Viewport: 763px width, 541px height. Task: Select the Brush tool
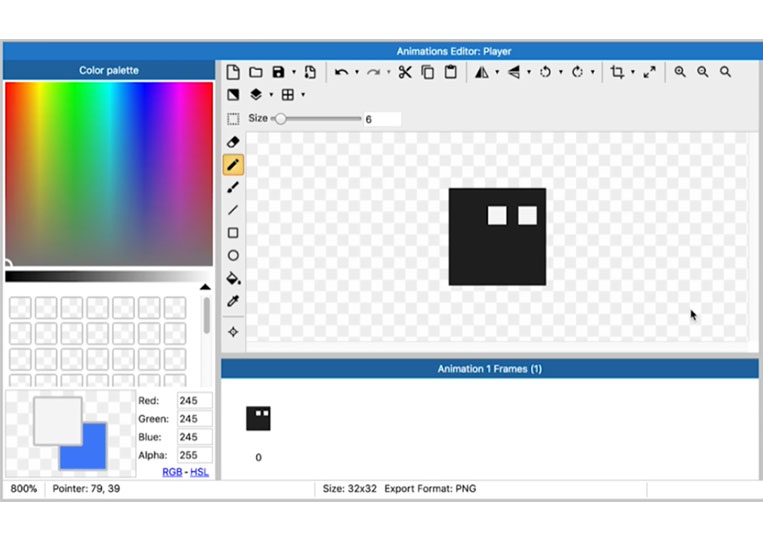[233, 187]
